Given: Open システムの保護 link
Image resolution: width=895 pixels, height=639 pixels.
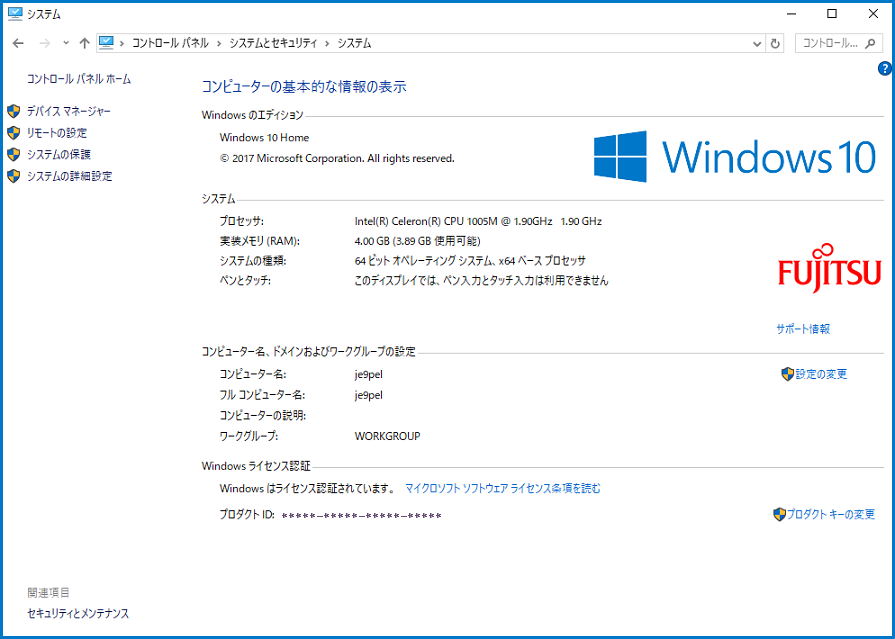Looking at the screenshot, I should (x=59, y=155).
